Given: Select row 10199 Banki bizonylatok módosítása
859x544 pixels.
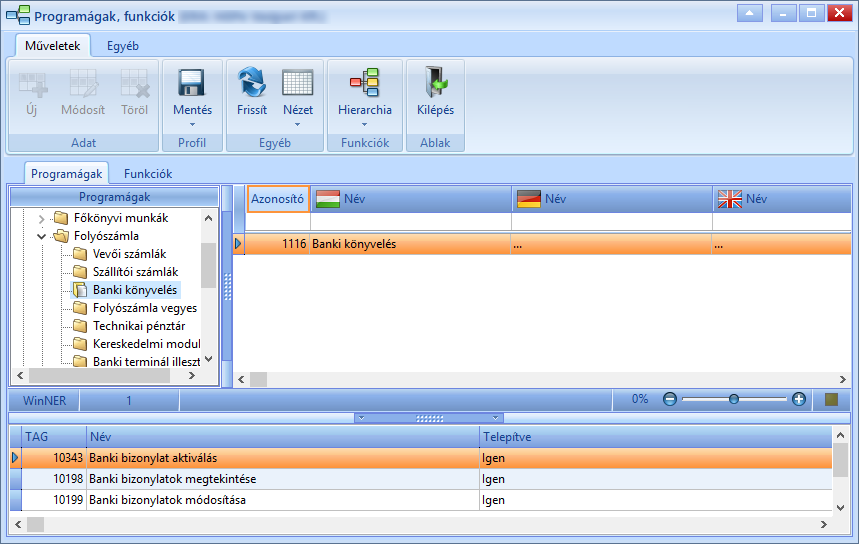Looking at the screenshot, I should tap(427, 500).
